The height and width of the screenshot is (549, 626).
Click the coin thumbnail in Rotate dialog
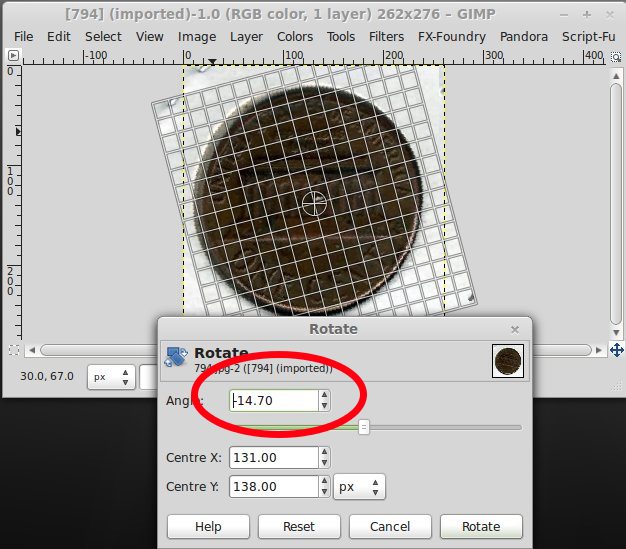[508, 361]
